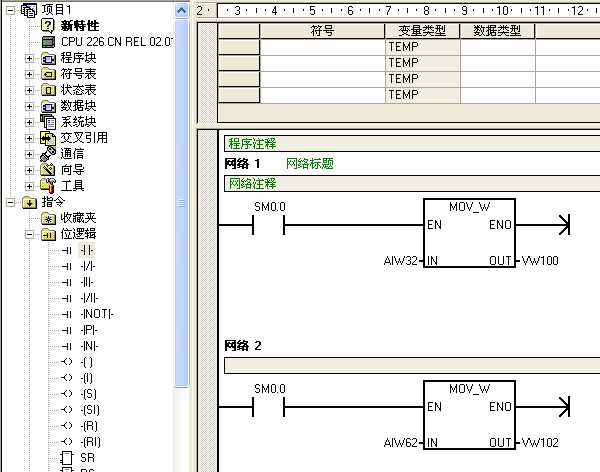Image resolution: width=600 pixels, height=472 pixels.
Task: Click the 数据块 folder icon
Action: click(x=48, y=106)
